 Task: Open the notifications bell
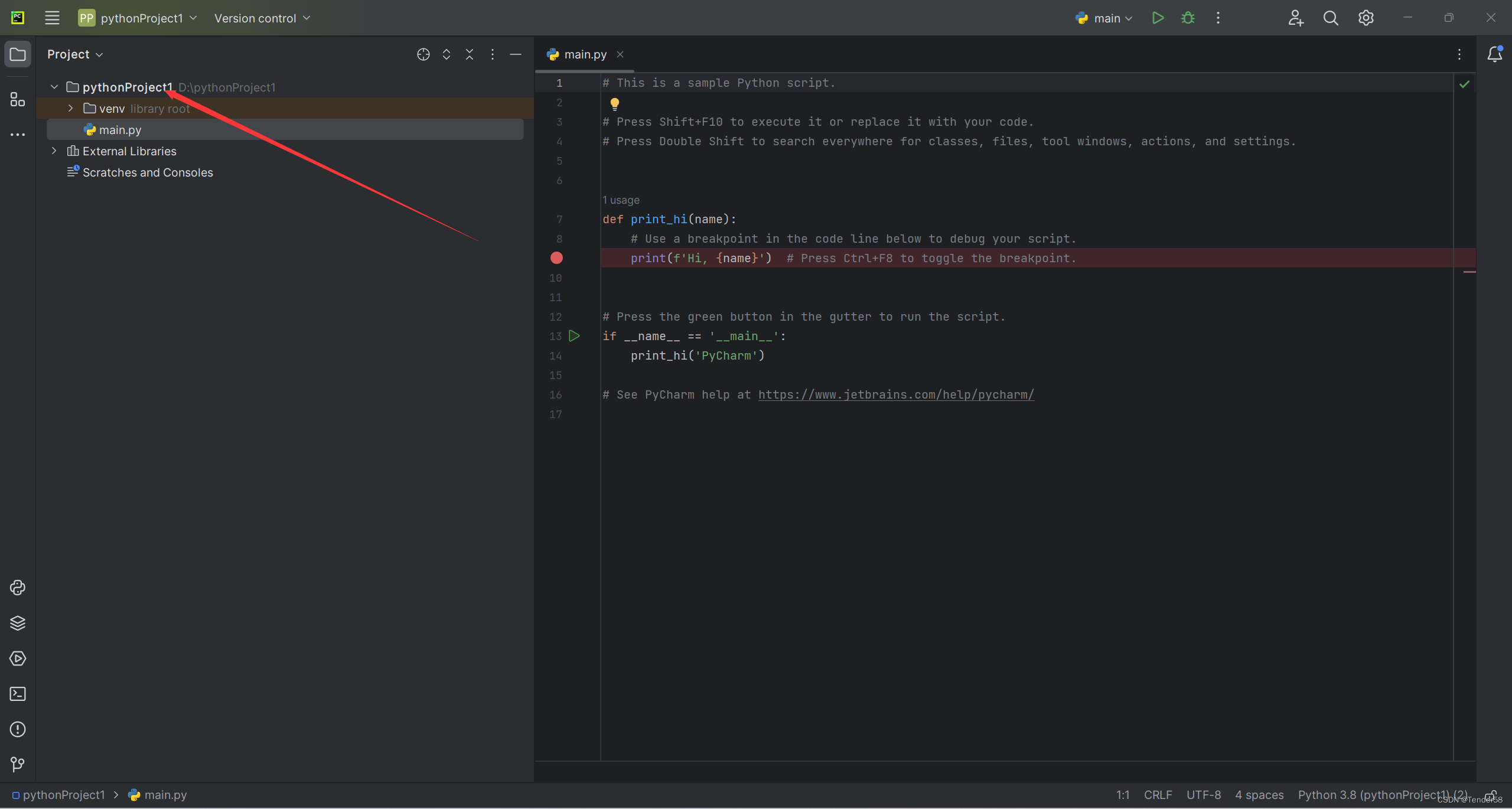(x=1494, y=54)
